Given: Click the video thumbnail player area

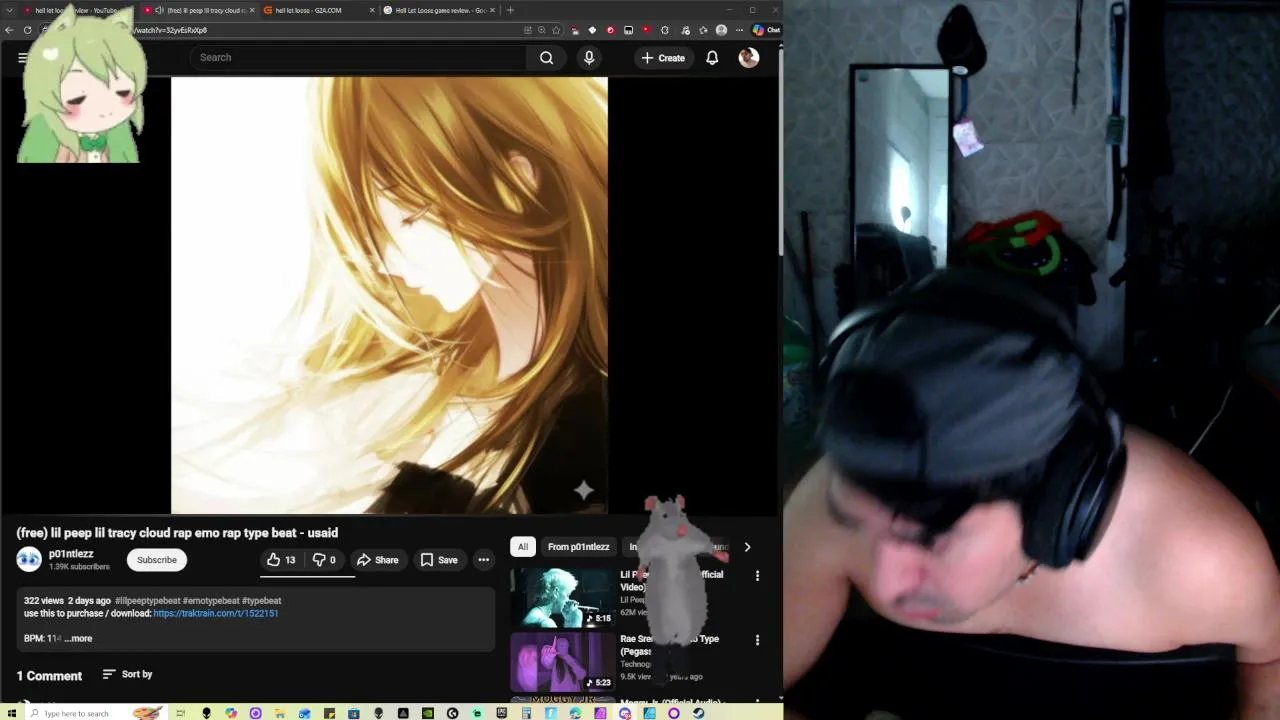Looking at the screenshot, I should 389,296.
